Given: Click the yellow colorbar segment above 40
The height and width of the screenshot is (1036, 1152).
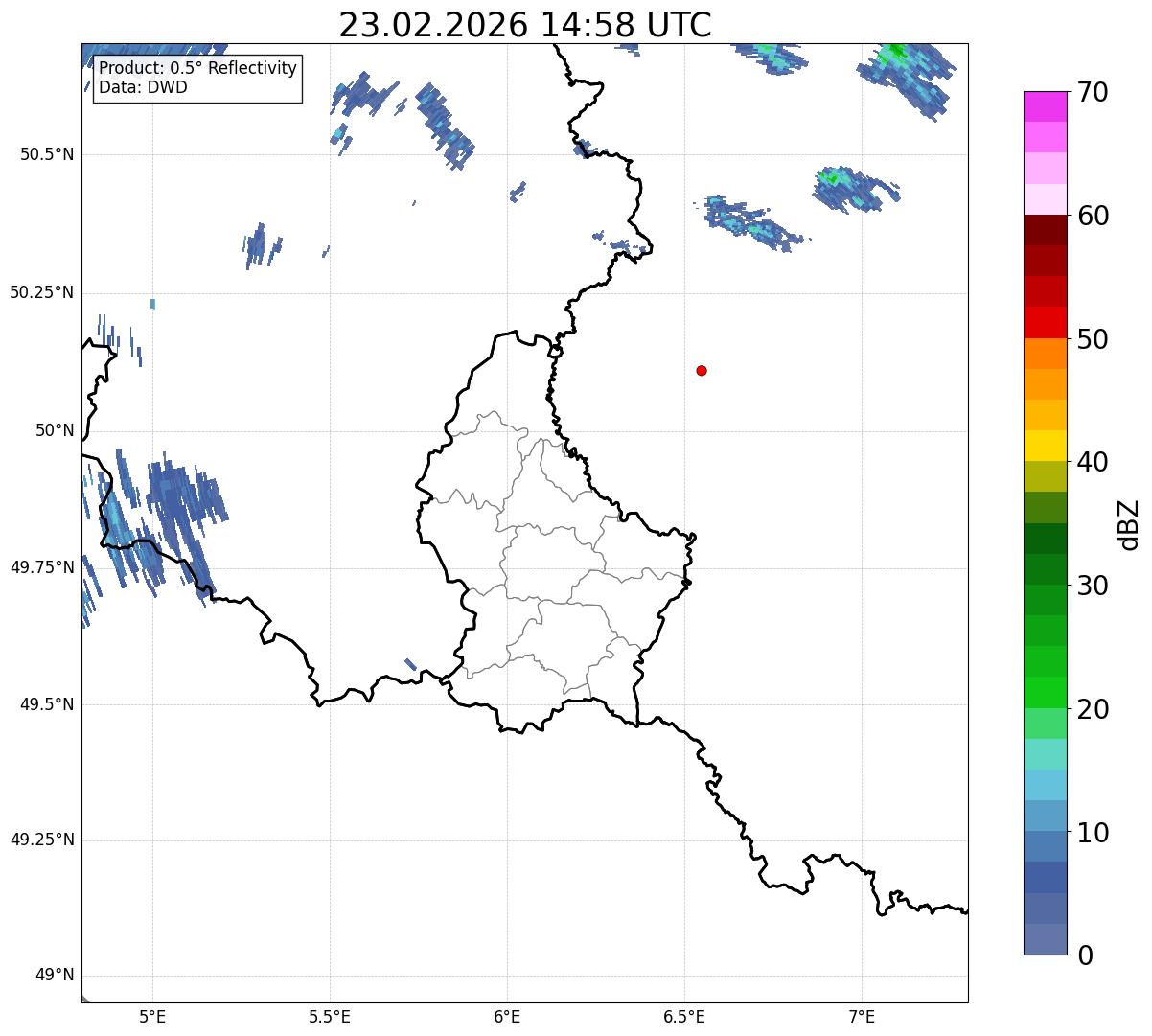Looking at the screenshot, I should pyautogui.click(x=1046, y=447).
